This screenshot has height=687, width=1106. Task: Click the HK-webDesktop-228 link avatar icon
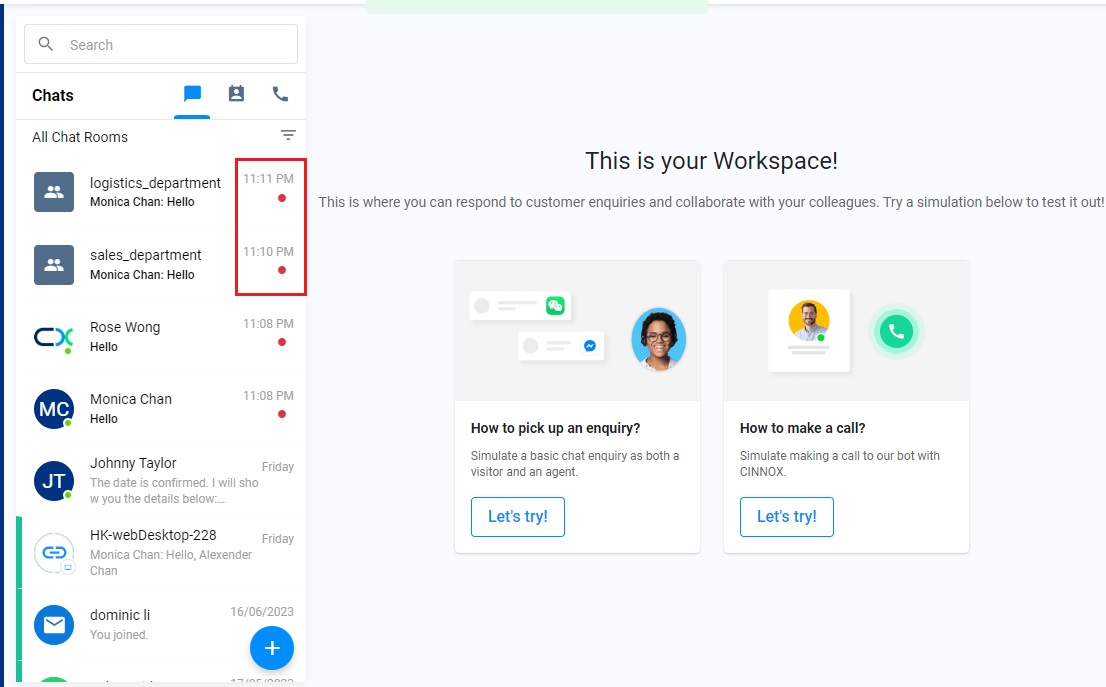point(54,553)
